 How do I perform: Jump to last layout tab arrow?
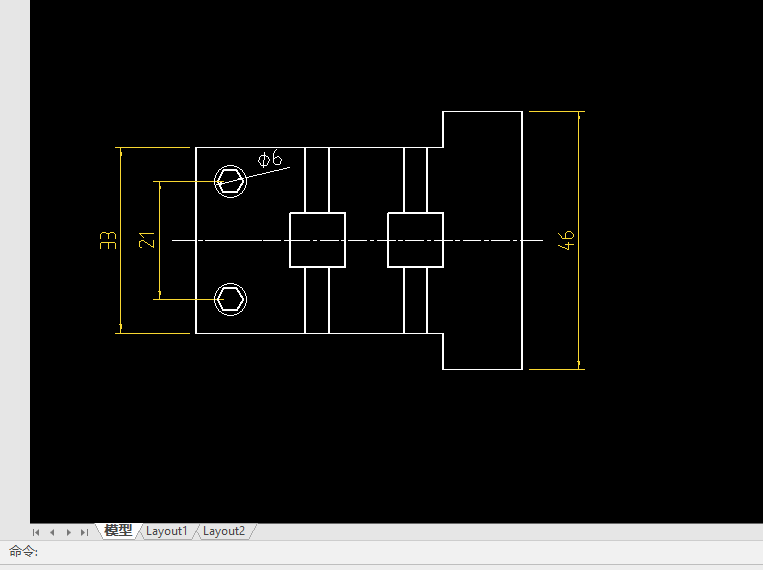pyautogui.click(x=85, y=532)
